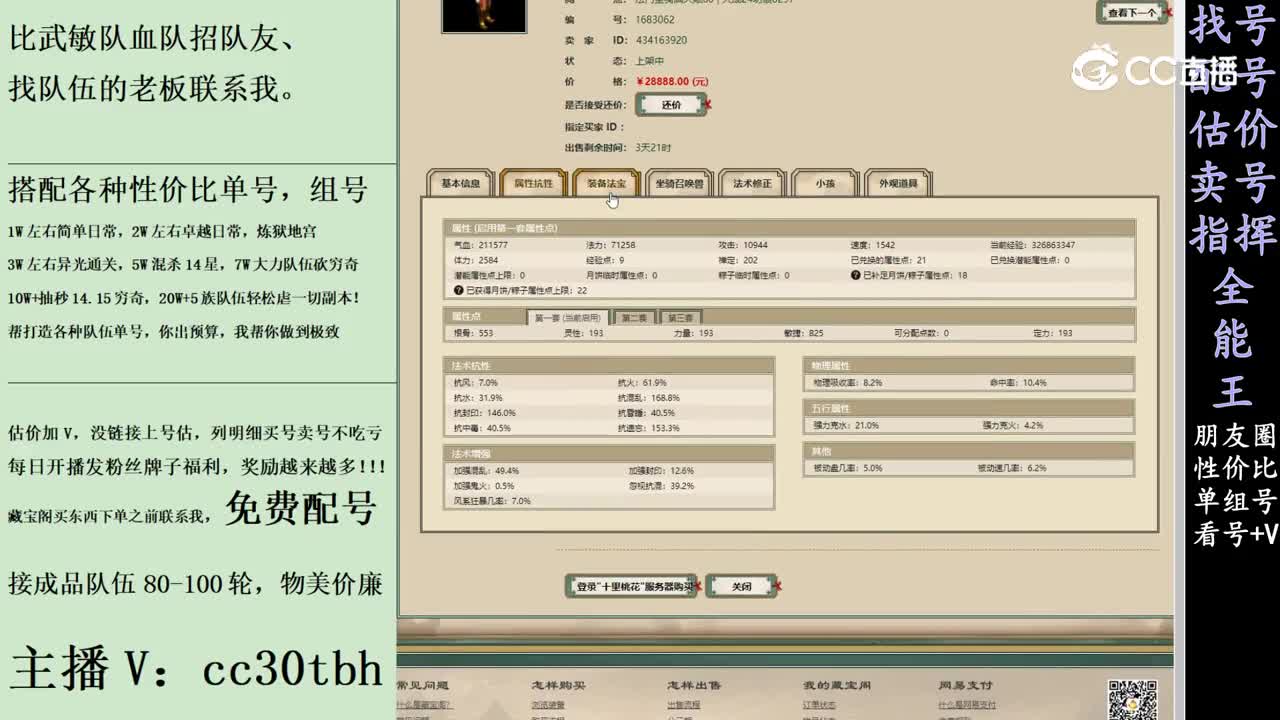
Task: Click the 敏捷: 825 value
Action: 804,333
